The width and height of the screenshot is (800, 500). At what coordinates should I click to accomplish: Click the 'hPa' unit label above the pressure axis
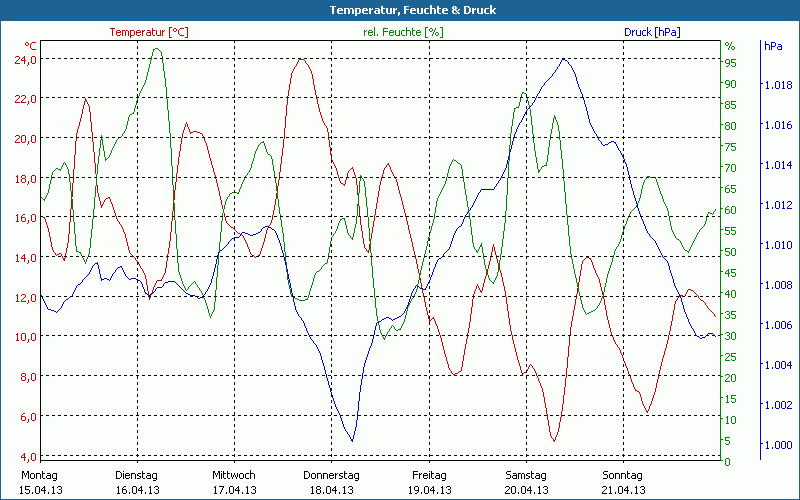(x=773, y=46)
